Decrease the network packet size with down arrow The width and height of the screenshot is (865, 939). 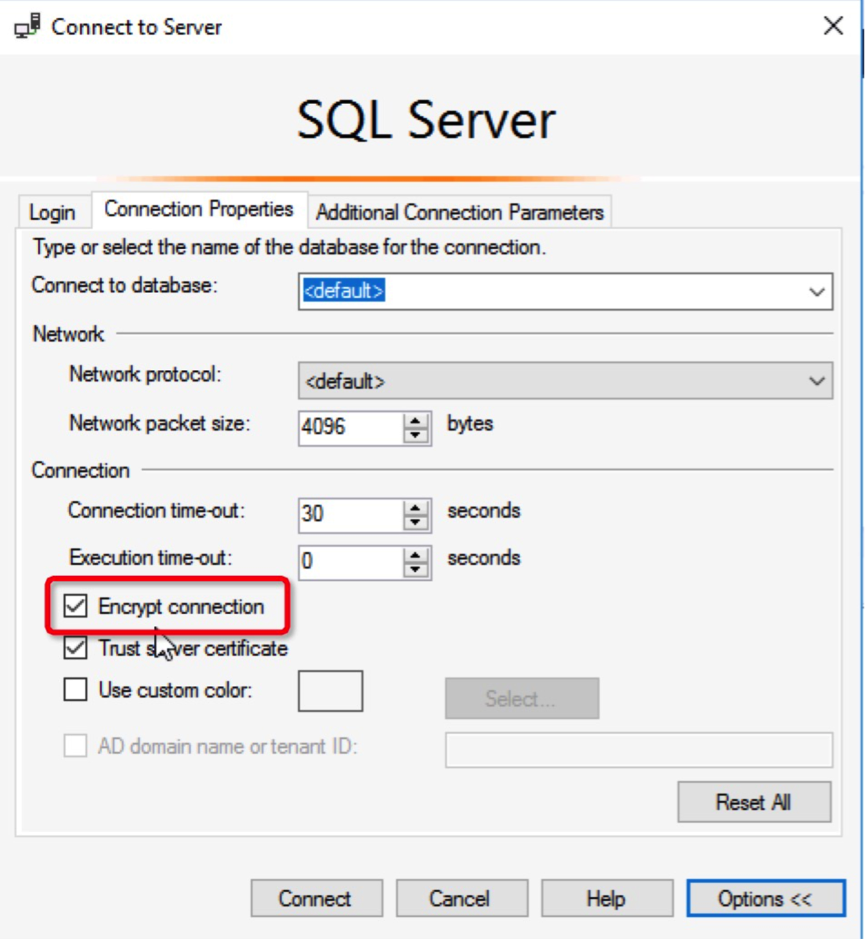(x=416, y=435)
